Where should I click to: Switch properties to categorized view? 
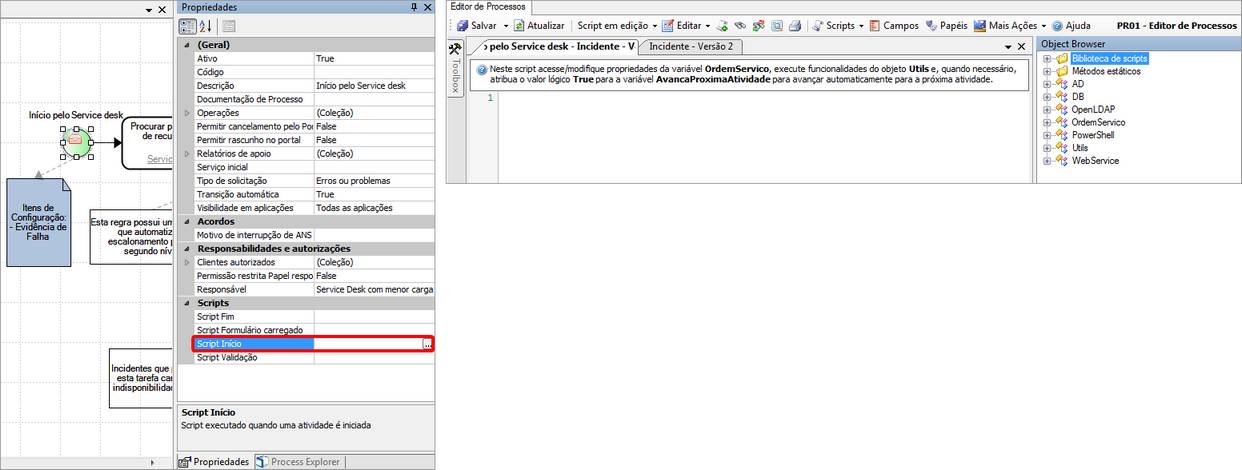click(188, 26)
